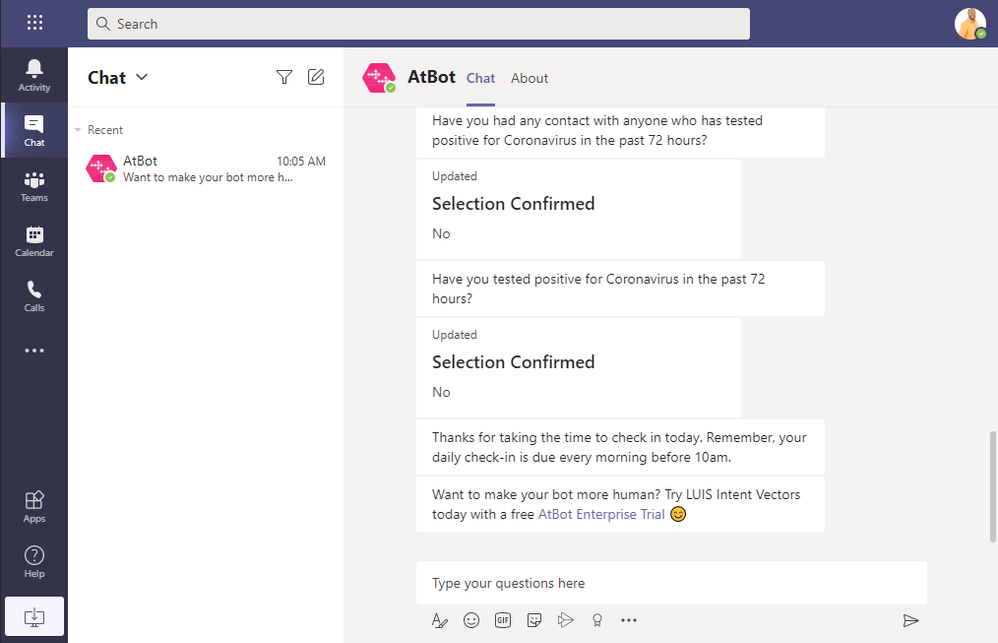Open the AtBot Enterprise Trial link
998x643 pixels.
click(601, 514)
